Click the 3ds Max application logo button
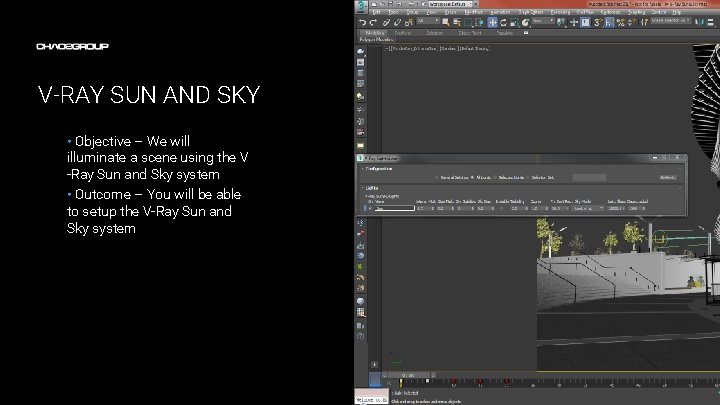This screenshot has width=720, height=405. [361, 6]
